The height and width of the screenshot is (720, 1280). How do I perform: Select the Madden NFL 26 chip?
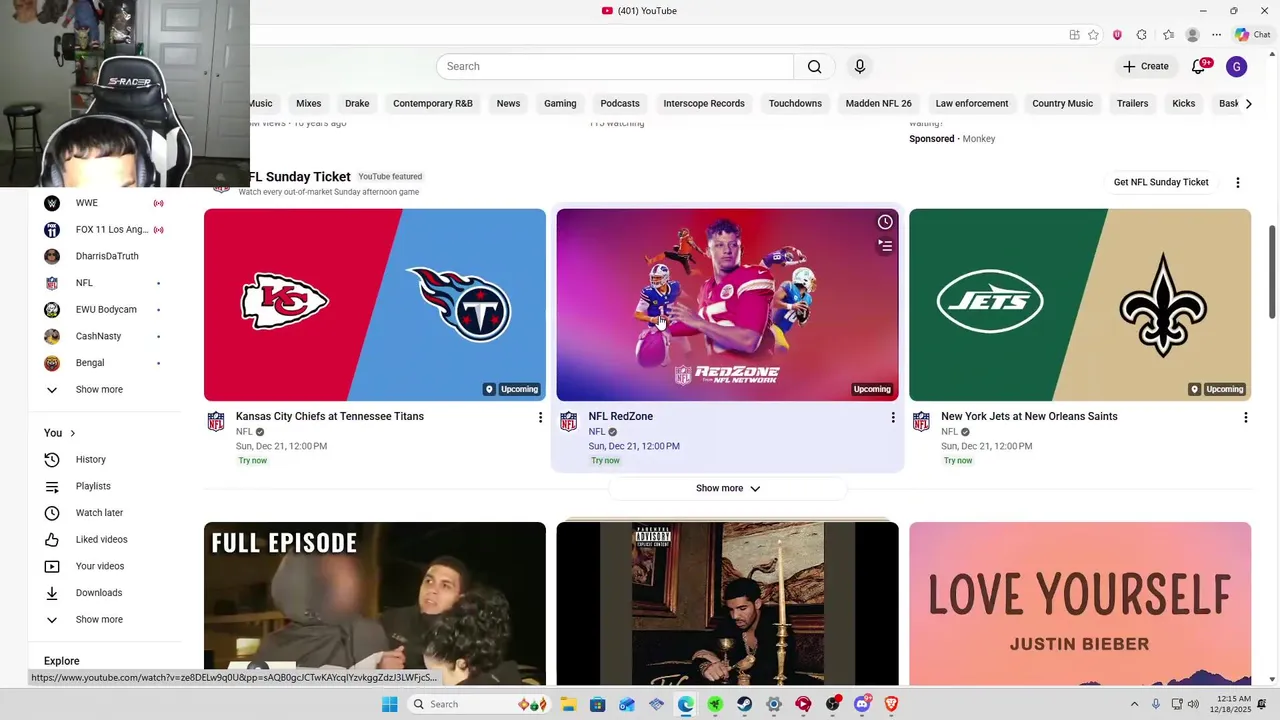(x=879, y=103)
